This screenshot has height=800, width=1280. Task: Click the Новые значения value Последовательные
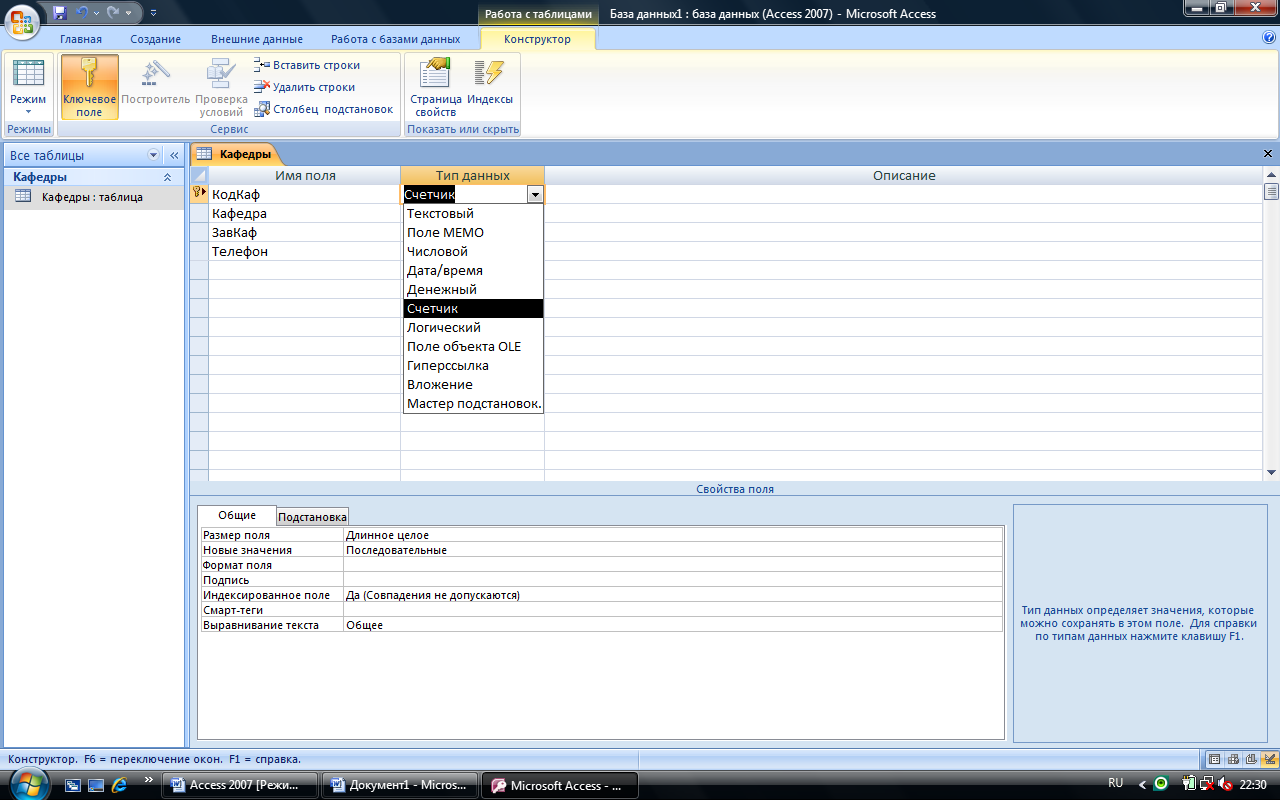[x=673, y=550]
